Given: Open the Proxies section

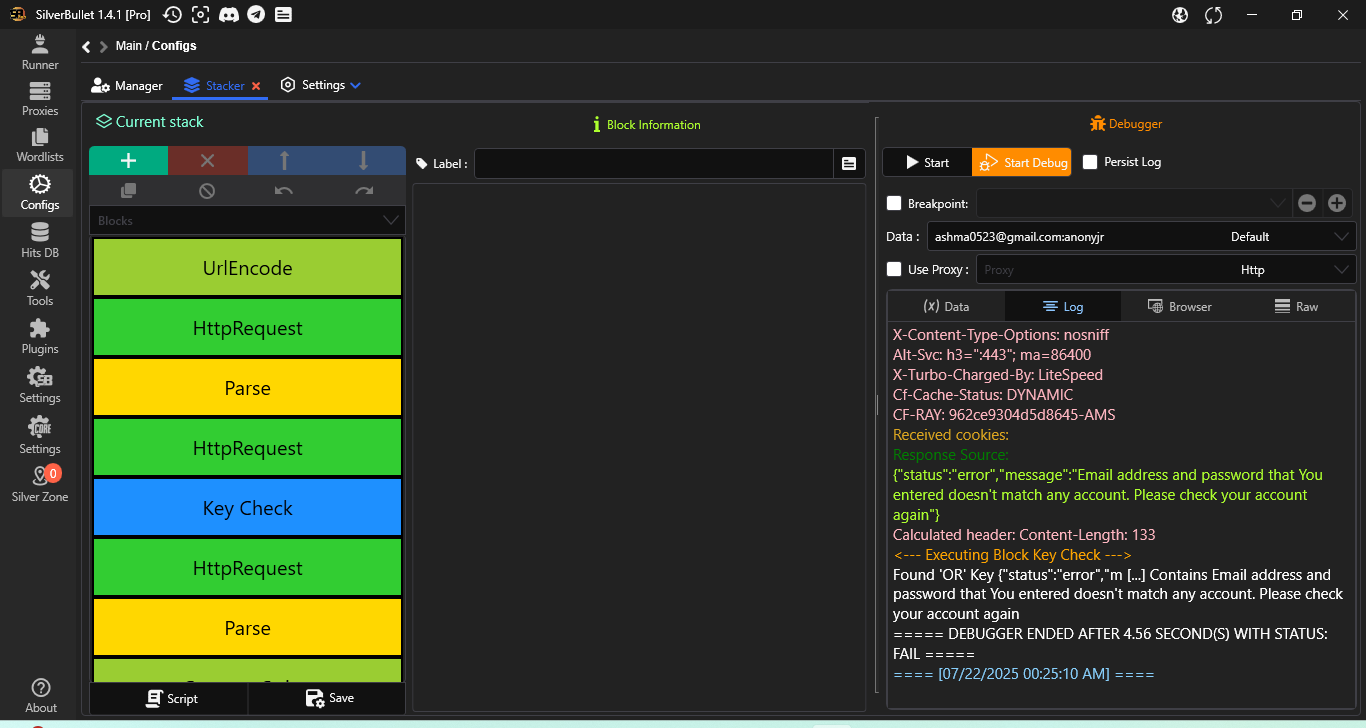Looking at the screenshot, I should pos(40,99).
